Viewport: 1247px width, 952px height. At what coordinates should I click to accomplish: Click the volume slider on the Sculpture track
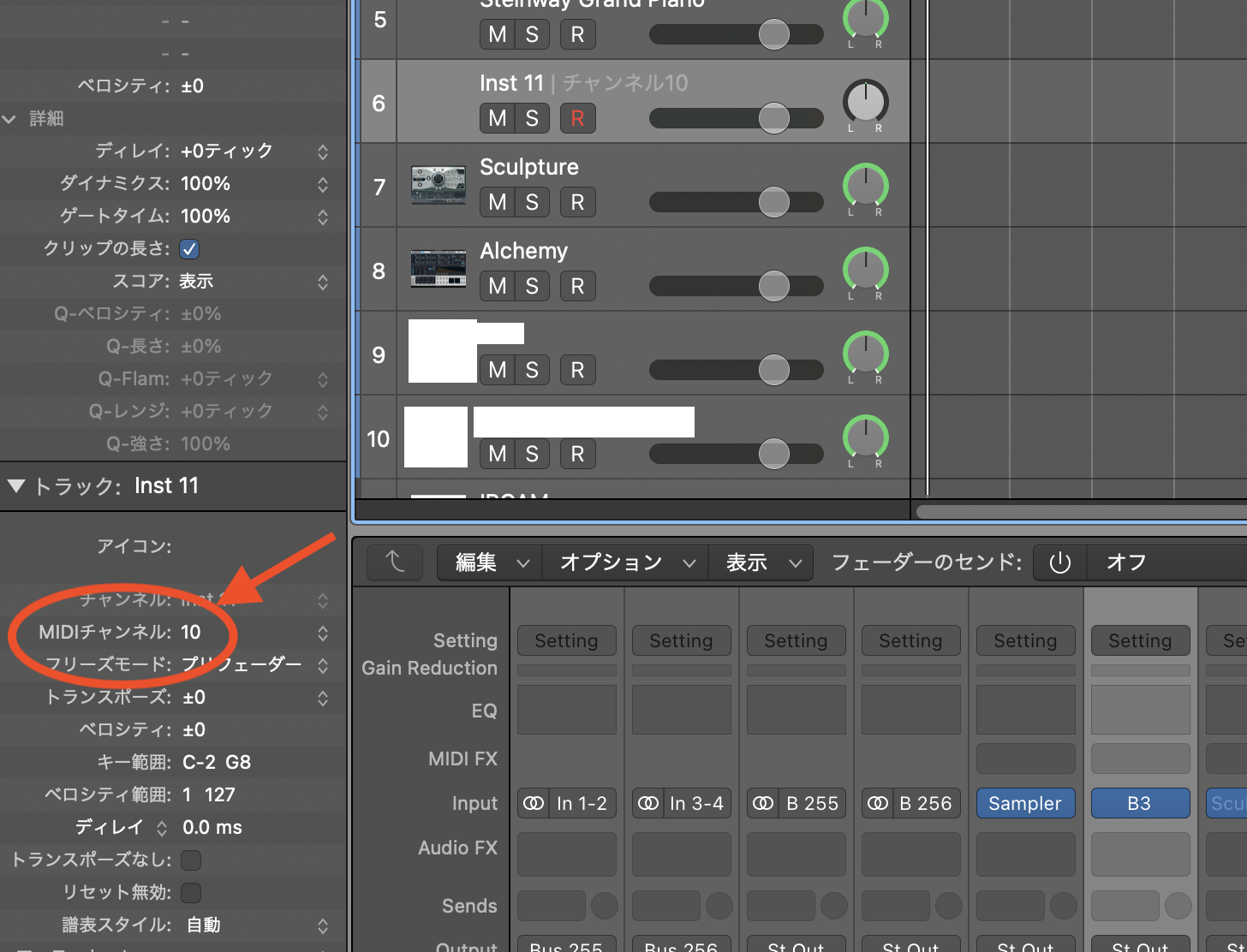[x=737, y=202]
